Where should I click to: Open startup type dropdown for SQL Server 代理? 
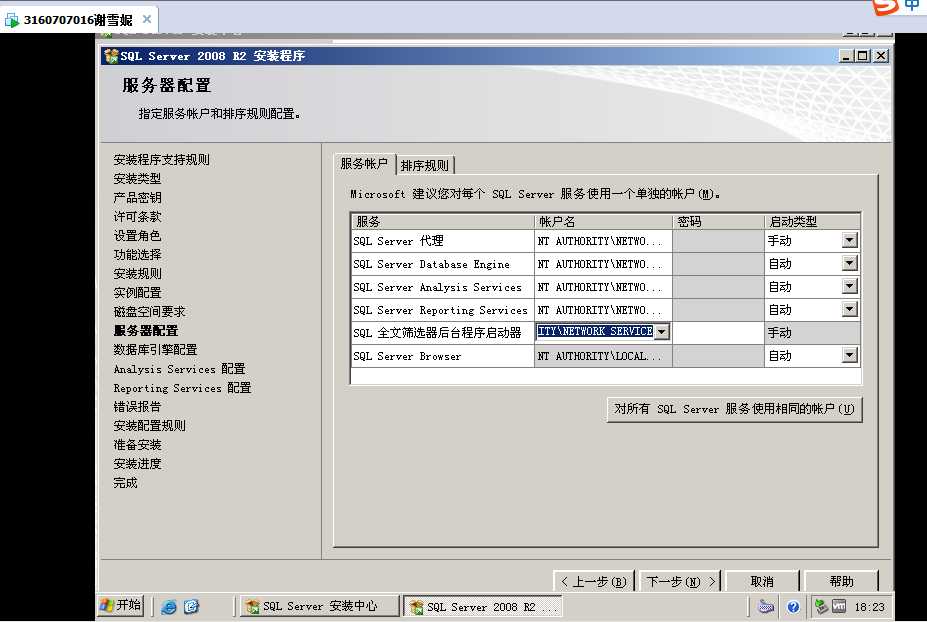(849, 241)
